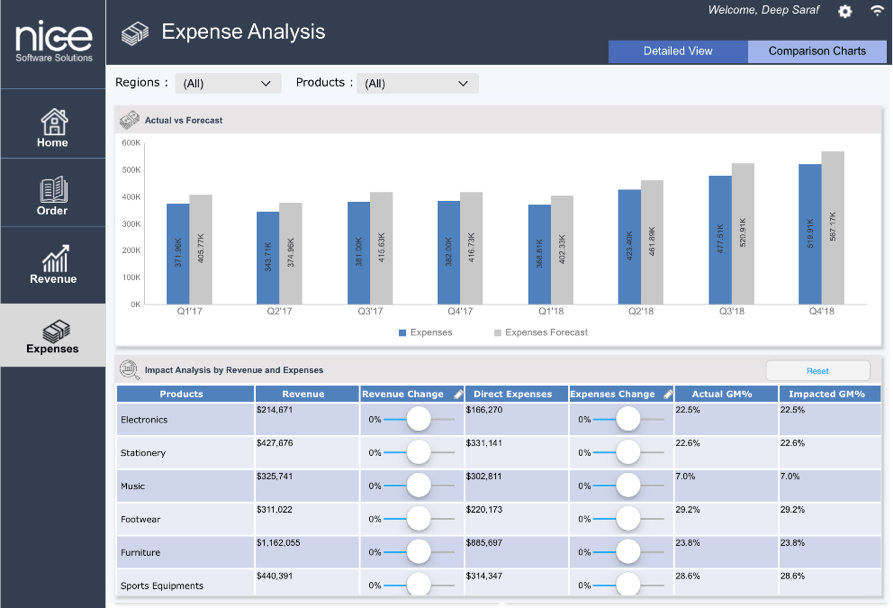Click the pencil icon beside Revenue Change

pyautogui.click(x=458, y=394)
